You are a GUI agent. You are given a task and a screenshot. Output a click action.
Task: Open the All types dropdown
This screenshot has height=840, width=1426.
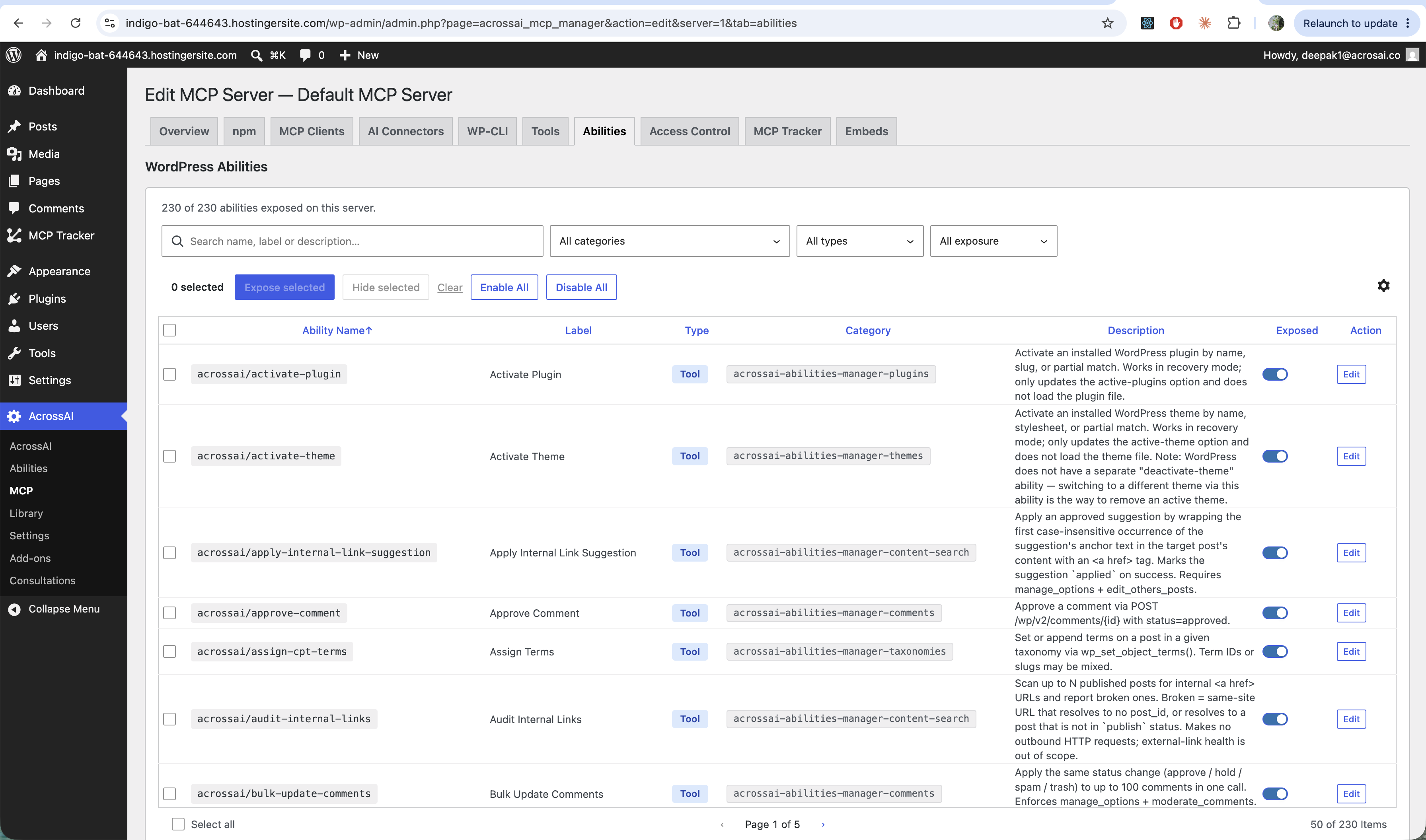click(x=859, y=241)
